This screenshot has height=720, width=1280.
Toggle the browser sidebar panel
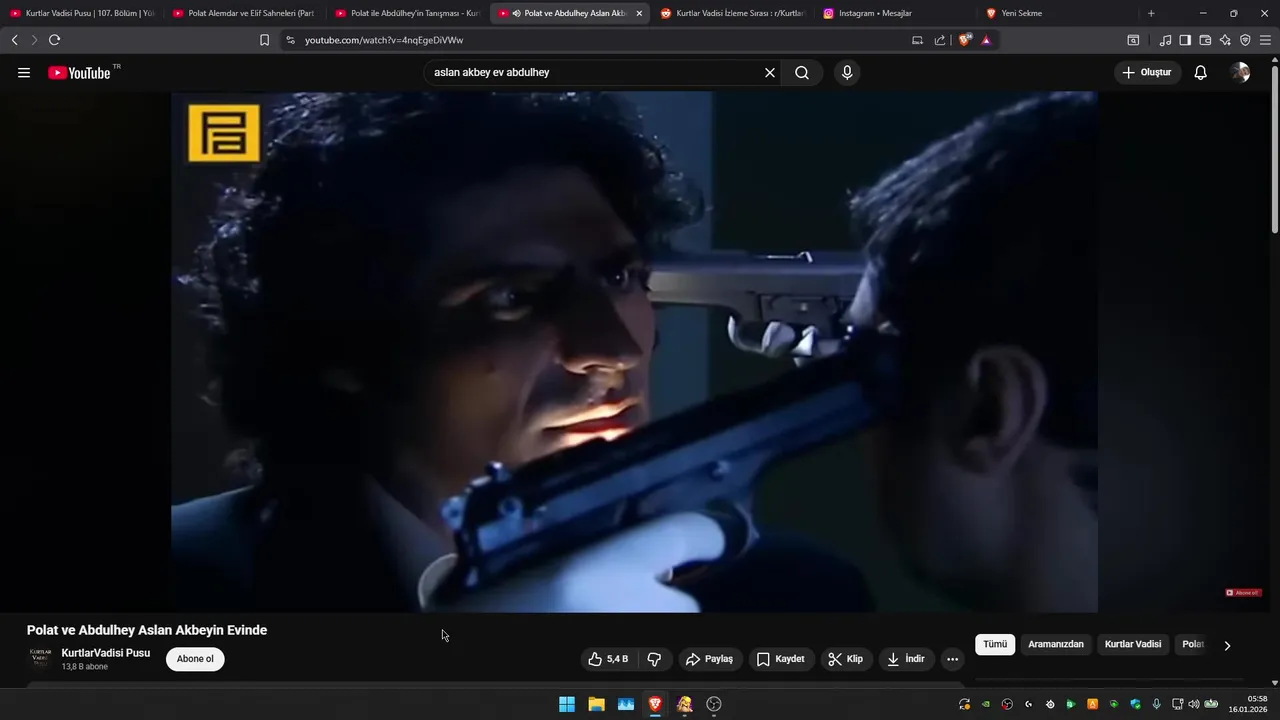(1185, 40)
